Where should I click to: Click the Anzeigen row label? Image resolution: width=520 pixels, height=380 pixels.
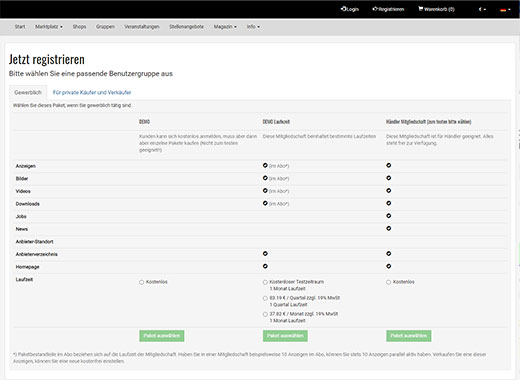pyautogui.click(x=26, y=166)
